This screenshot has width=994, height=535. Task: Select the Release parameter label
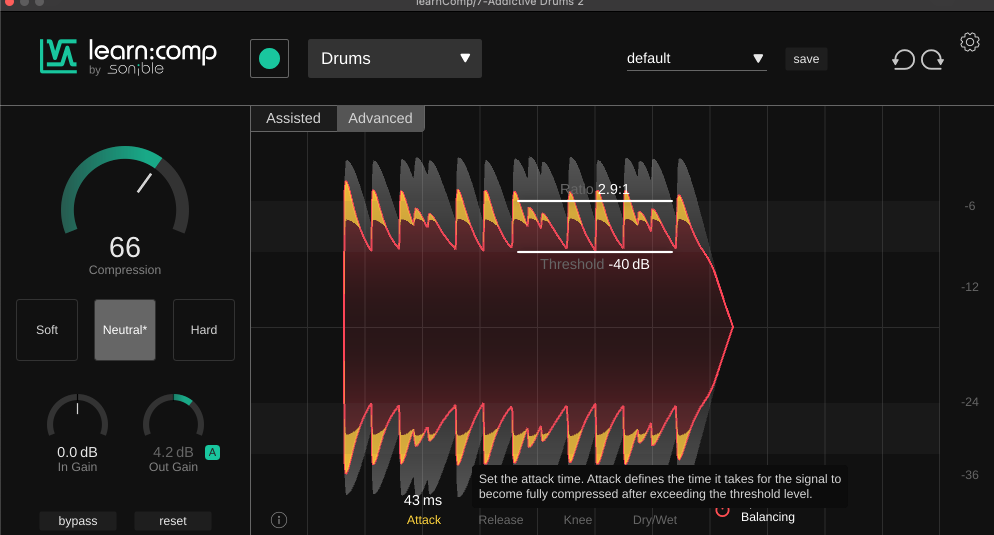point(501,520)
